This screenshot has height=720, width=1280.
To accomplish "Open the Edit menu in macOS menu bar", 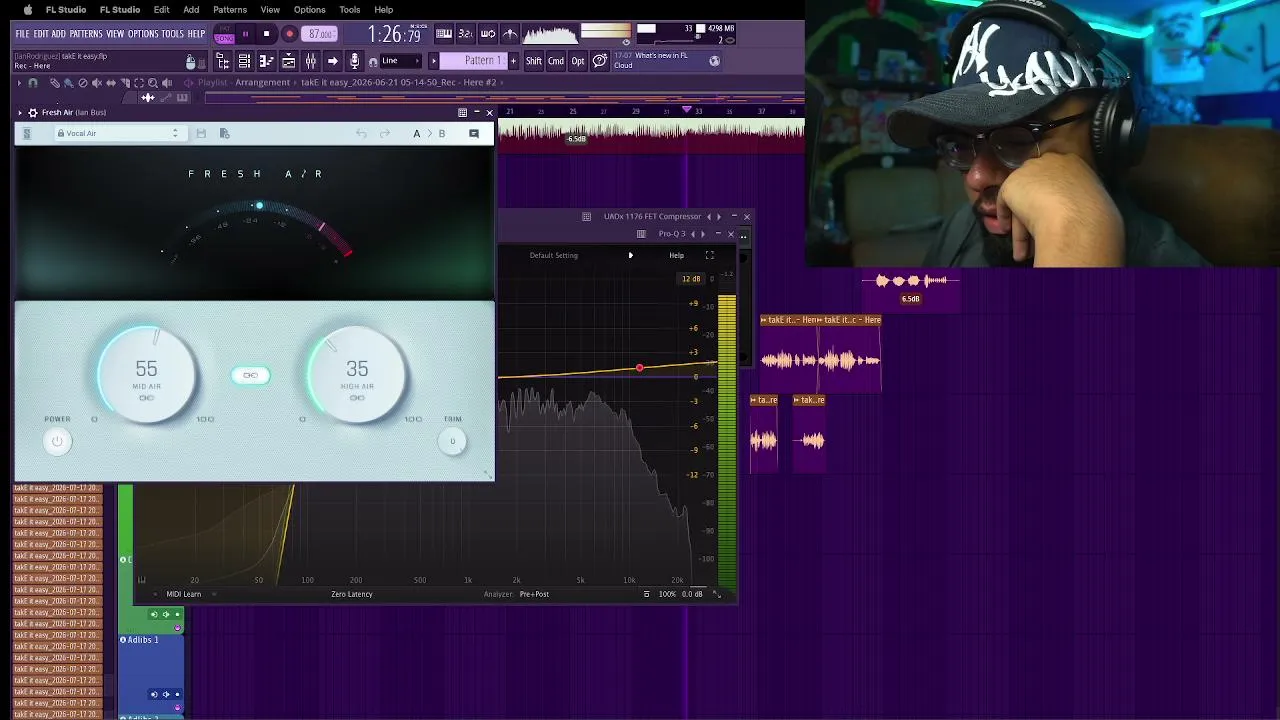I will [x=161, y=10].
